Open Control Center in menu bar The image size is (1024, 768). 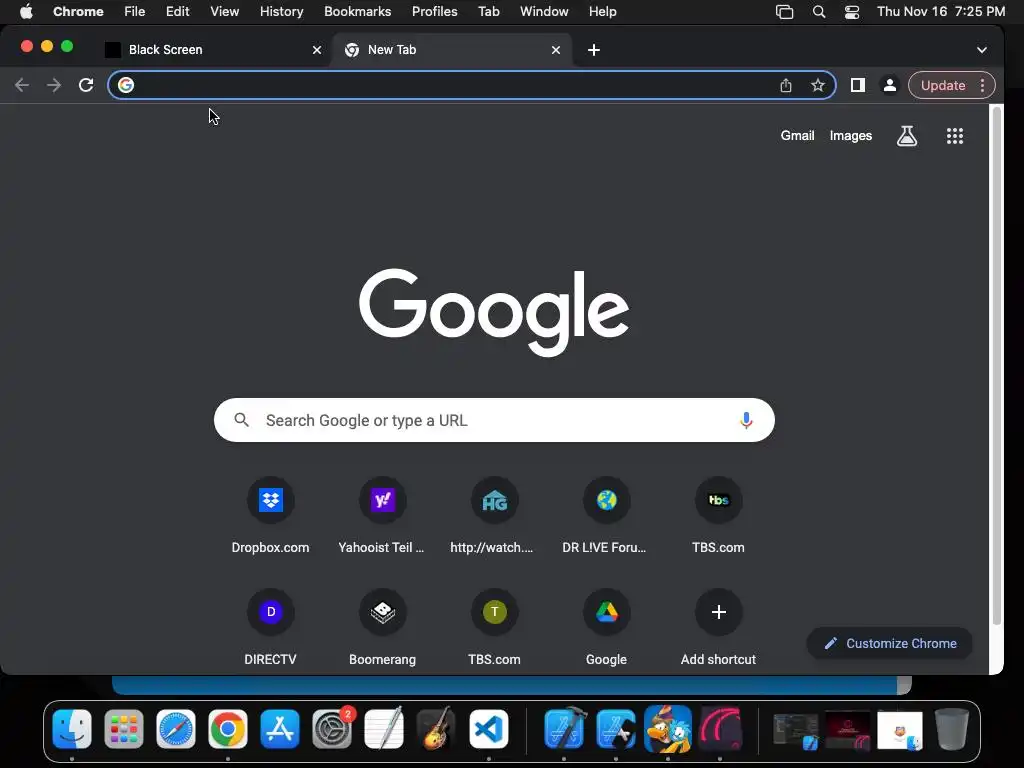click(852, 12)
